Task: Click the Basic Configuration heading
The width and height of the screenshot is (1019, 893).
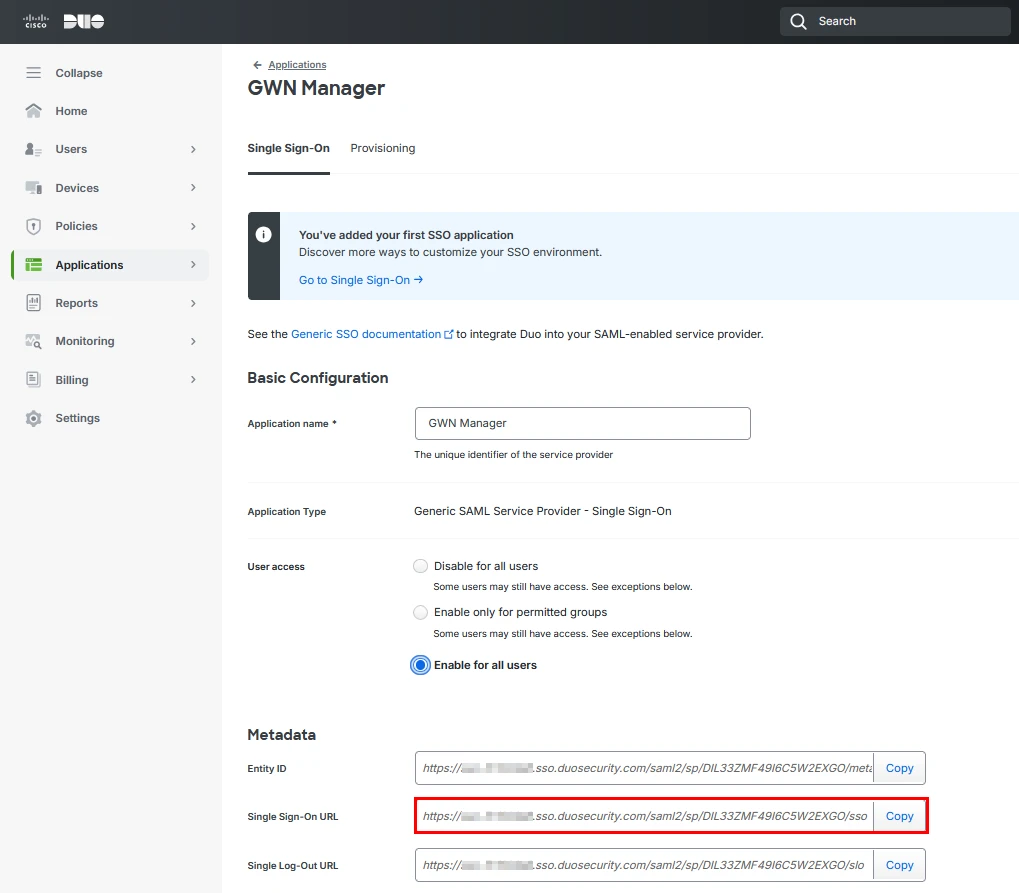Action: click(x=318, y=378)
